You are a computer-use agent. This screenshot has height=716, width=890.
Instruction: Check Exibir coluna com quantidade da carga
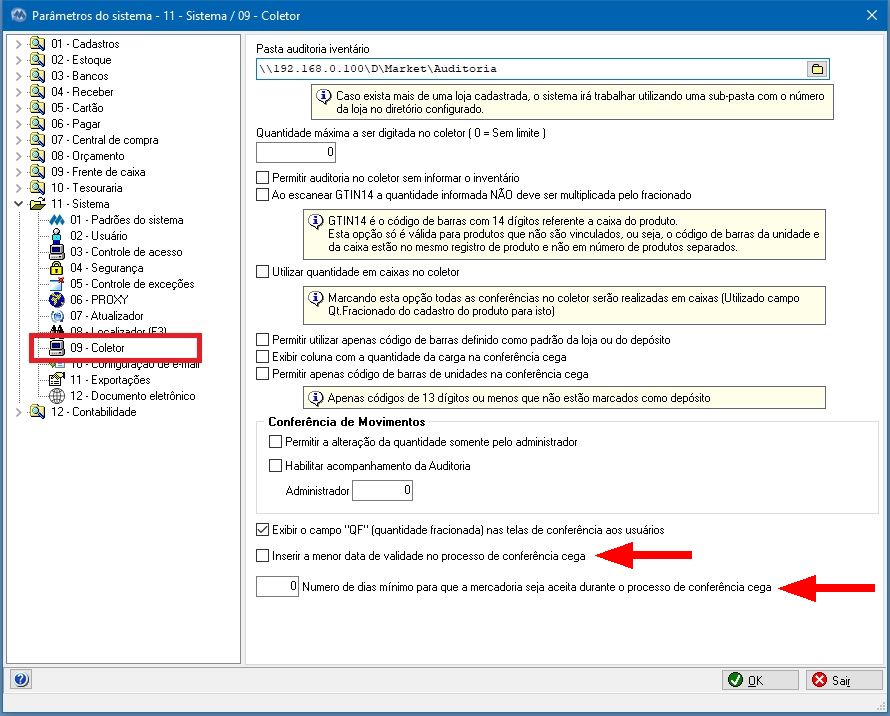click(262, 357)
